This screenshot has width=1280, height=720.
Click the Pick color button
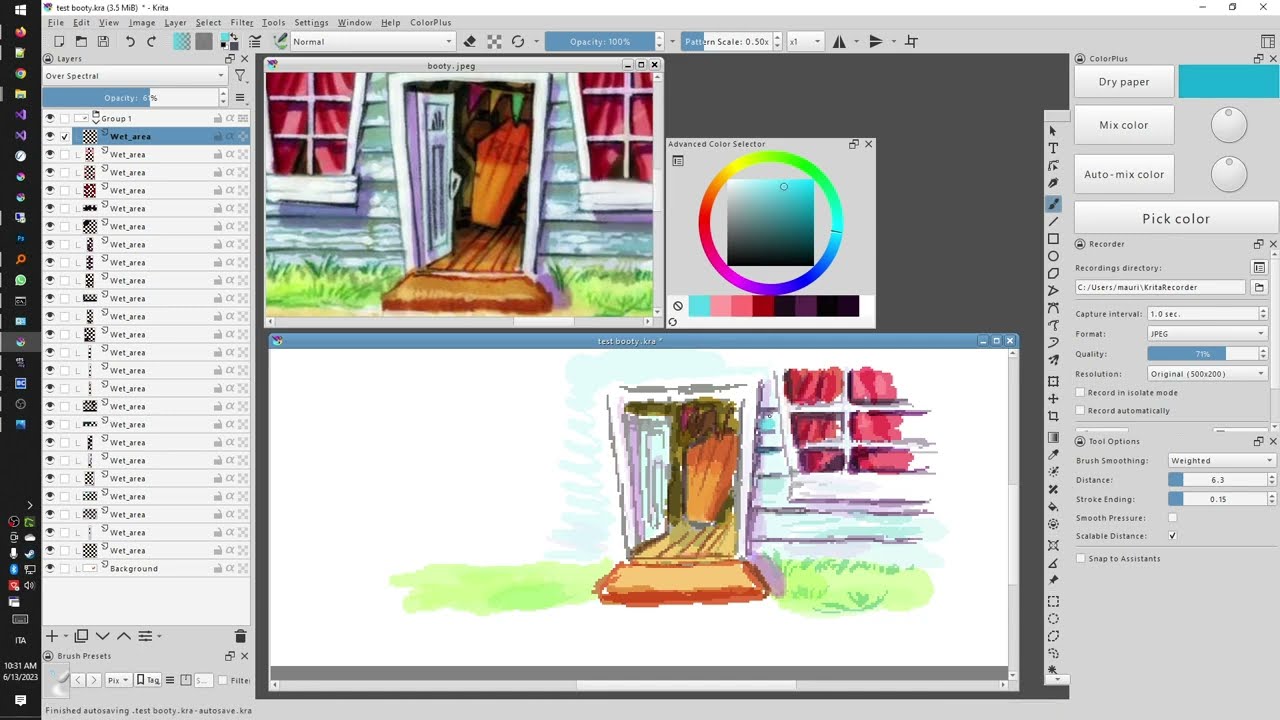1176,218
